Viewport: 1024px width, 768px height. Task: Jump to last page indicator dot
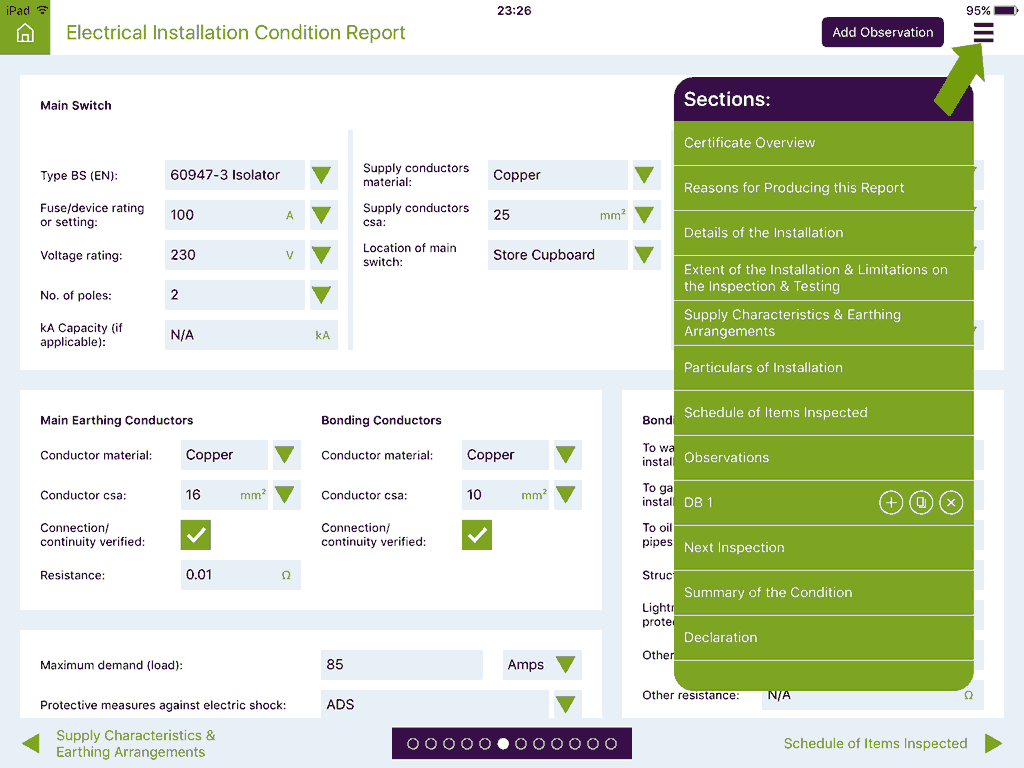611,743
